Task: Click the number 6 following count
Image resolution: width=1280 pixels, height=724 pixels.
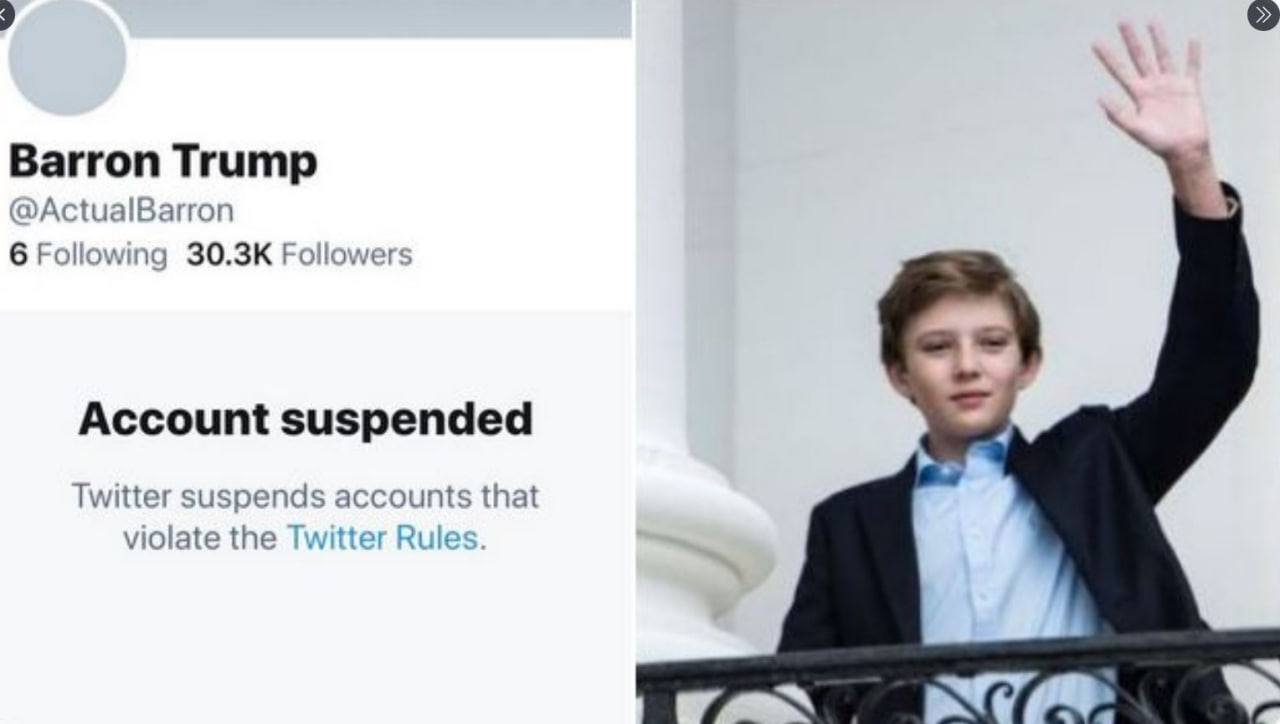Action: pyautogui.click(x=18, y=255)
